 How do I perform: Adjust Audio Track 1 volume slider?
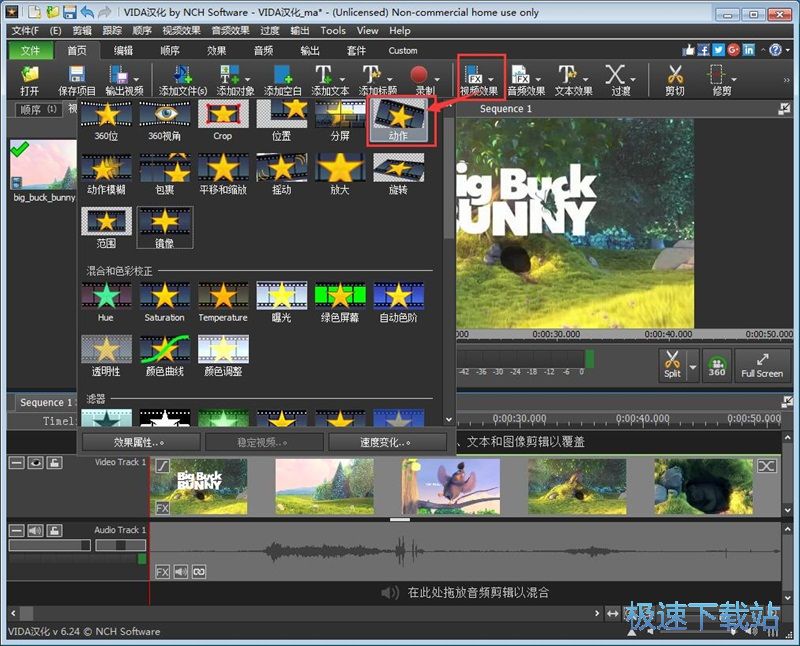coord(50,545)
